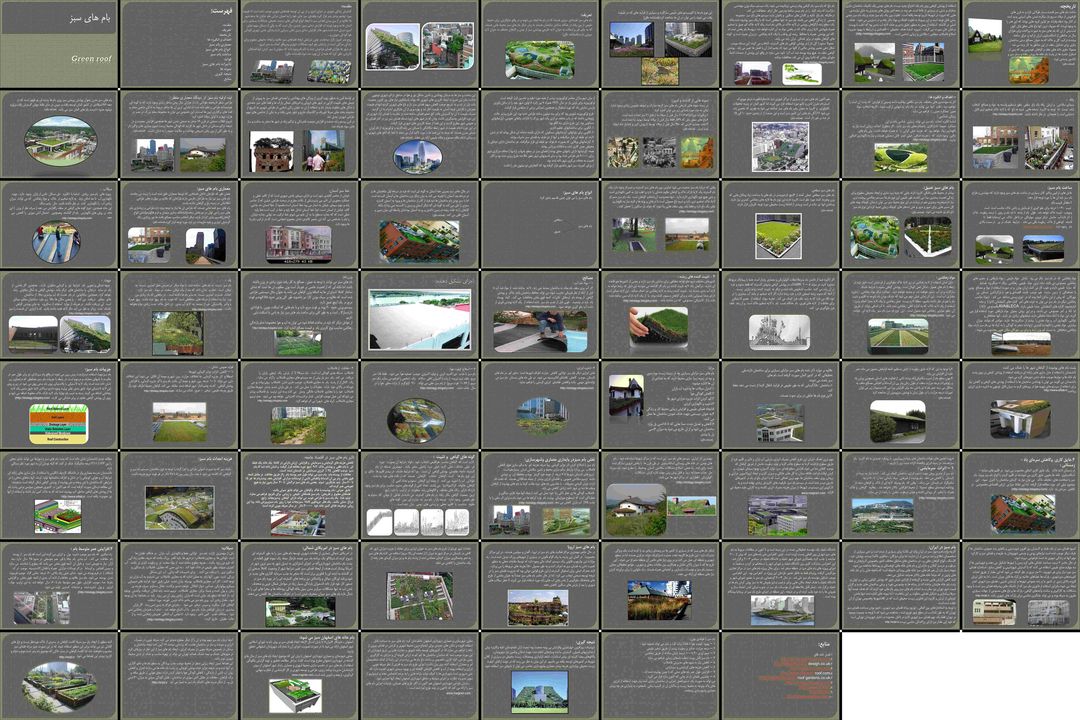Open the slide with three photos including yellow vegetation
The image size is (1080, 720).
661,44
